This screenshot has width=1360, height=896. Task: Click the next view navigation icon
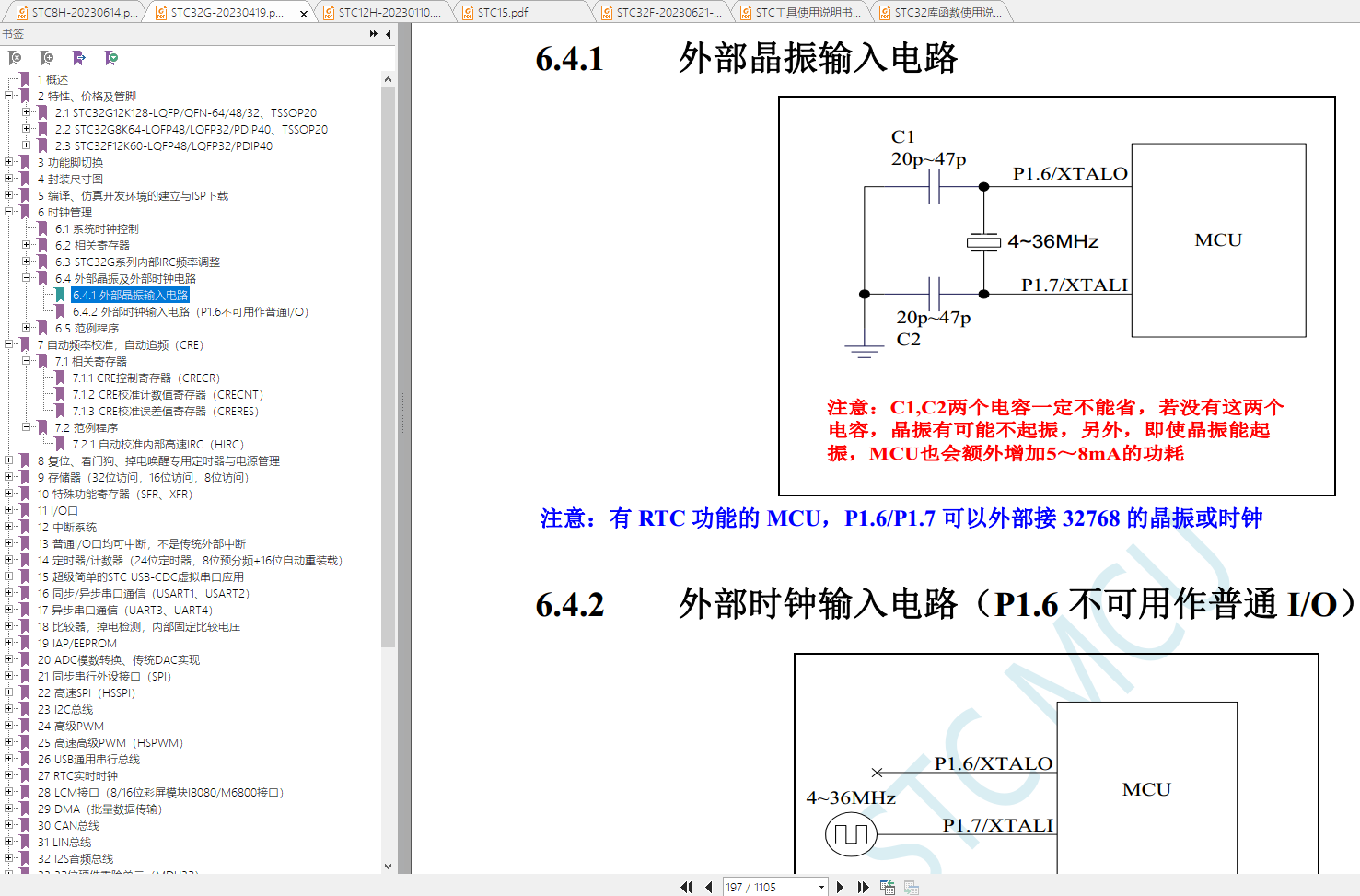click(x=912, y=887)
